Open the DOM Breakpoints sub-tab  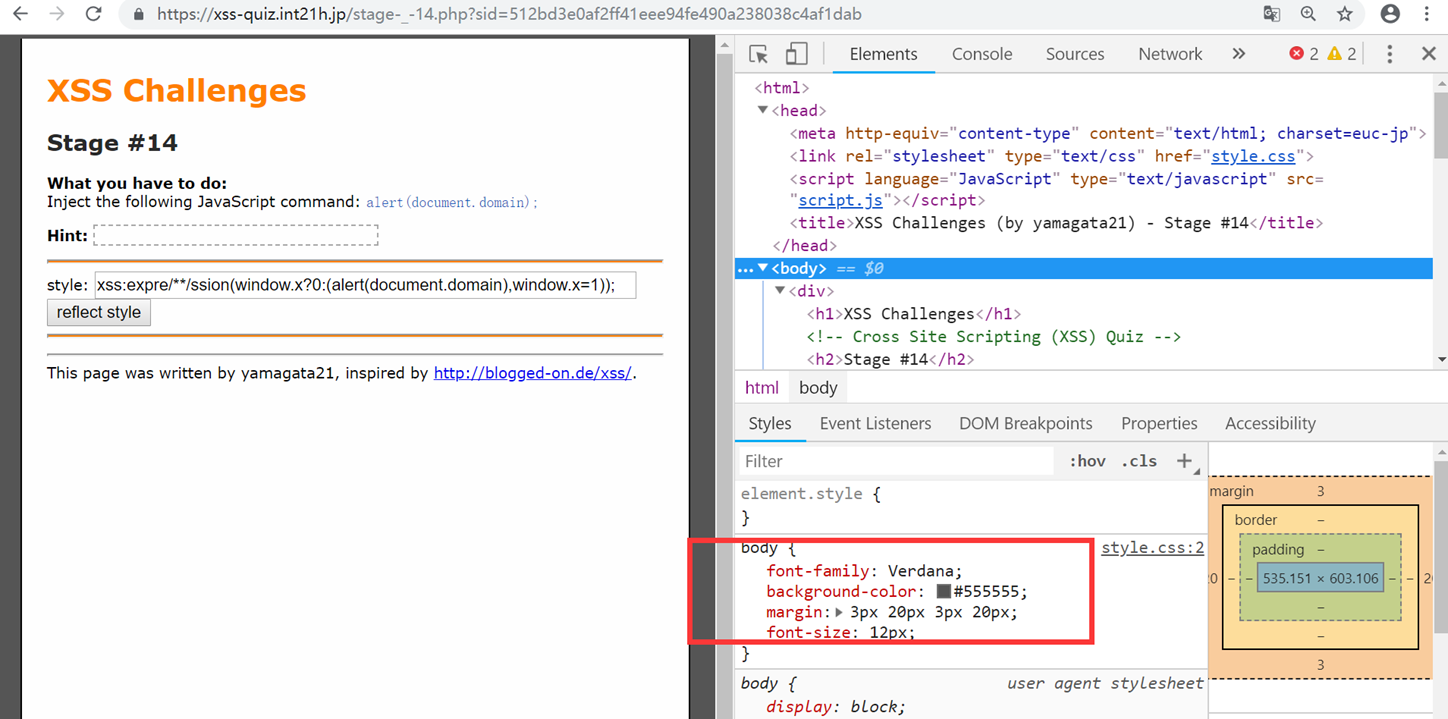(x=1026, y=423)
